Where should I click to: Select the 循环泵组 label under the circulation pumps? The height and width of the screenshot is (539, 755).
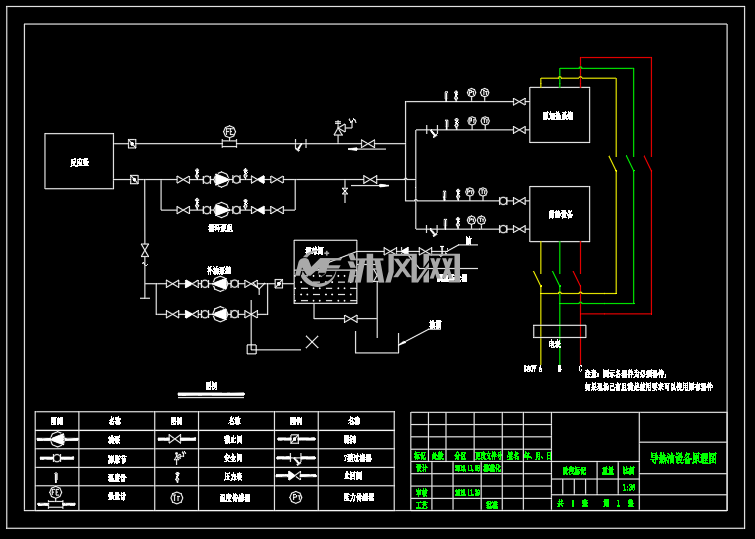pyautogui.click(x=220, y=228)
